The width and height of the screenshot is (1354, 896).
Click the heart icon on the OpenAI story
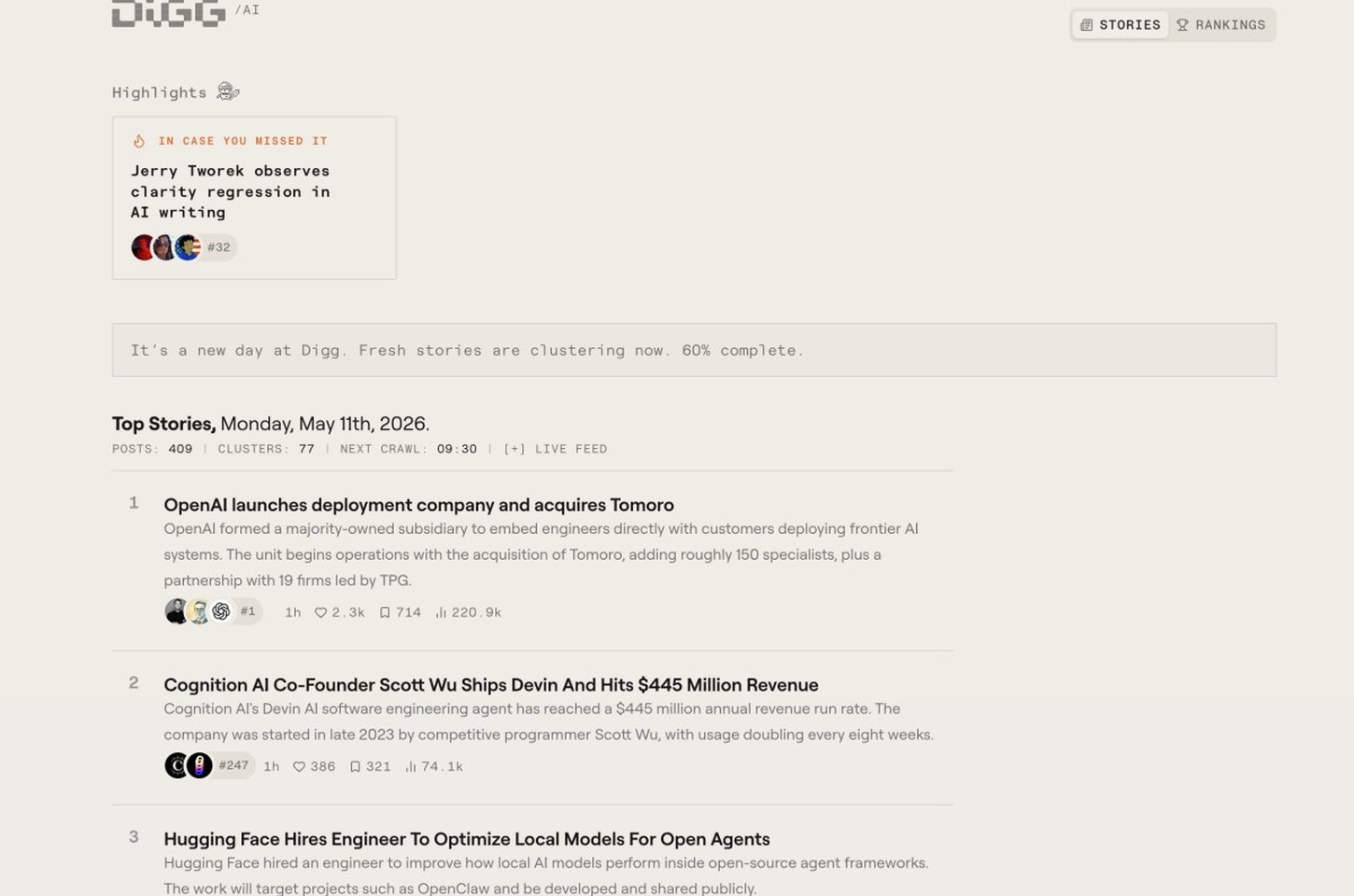click(320, 612)
